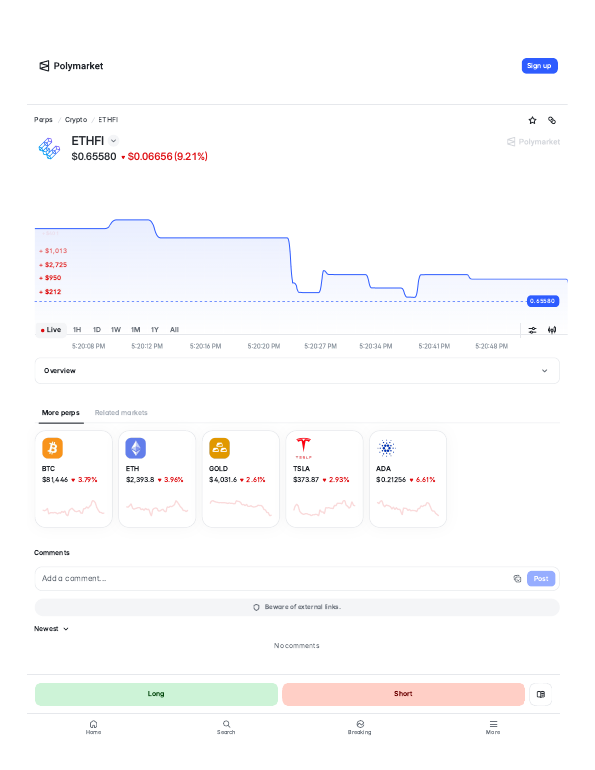Select the 1M chart range
595x770 pixels.
pyautogui.click(x=135, y=330)
